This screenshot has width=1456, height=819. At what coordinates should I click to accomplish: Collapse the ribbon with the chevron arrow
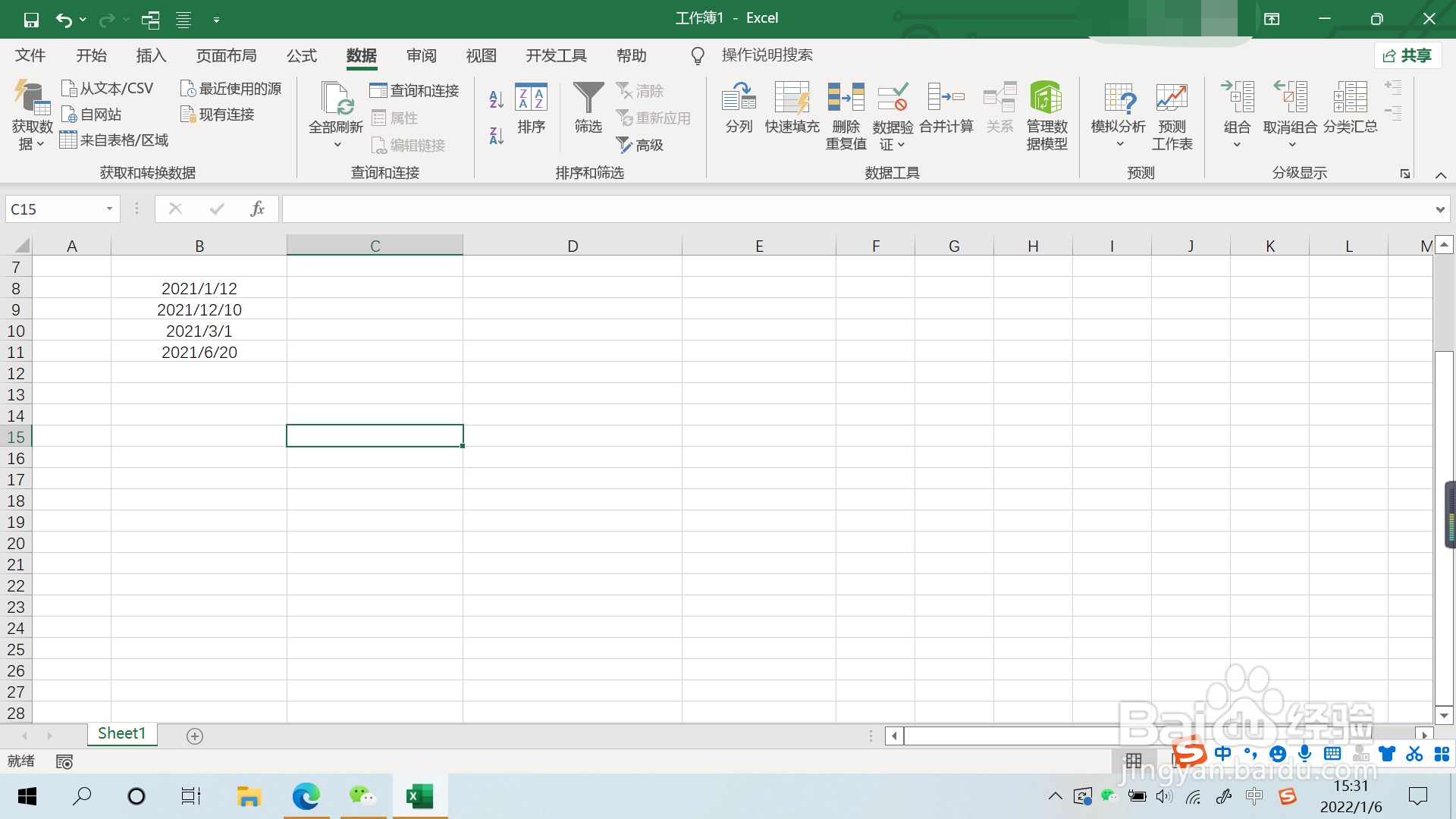1441,175
